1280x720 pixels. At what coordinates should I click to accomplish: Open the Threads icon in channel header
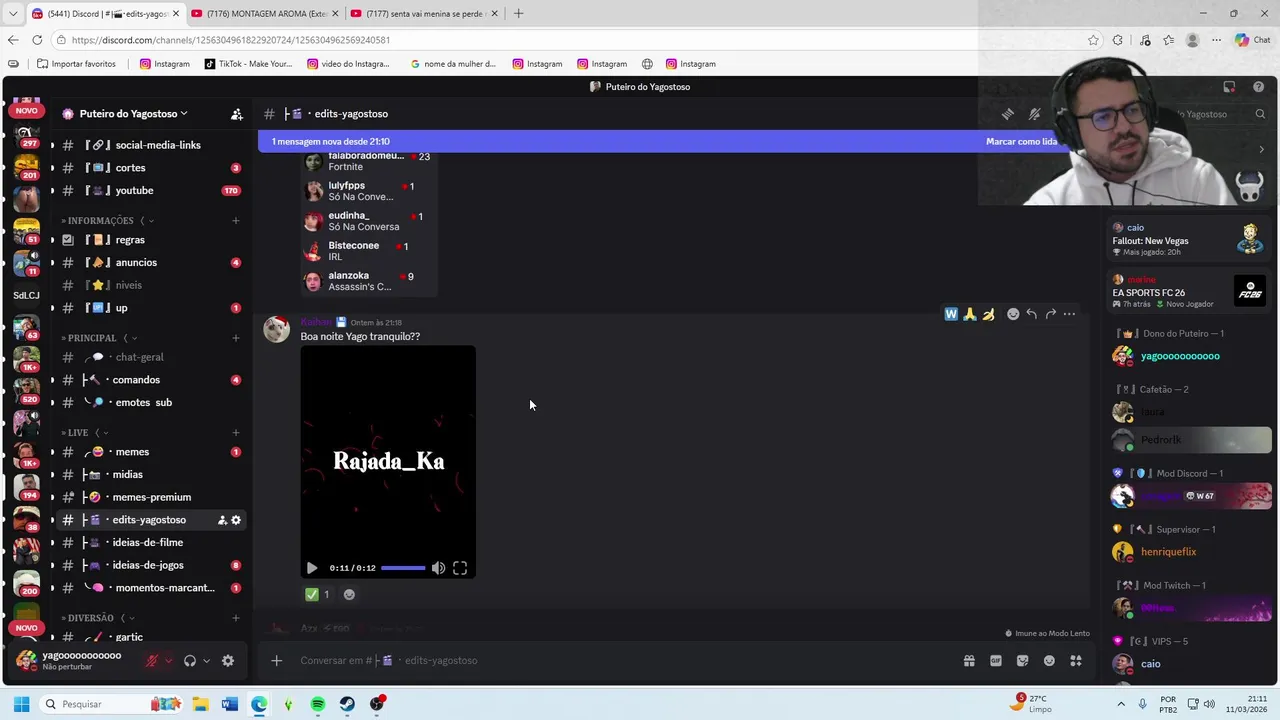pyautogui.click(x=1008, y=114)
